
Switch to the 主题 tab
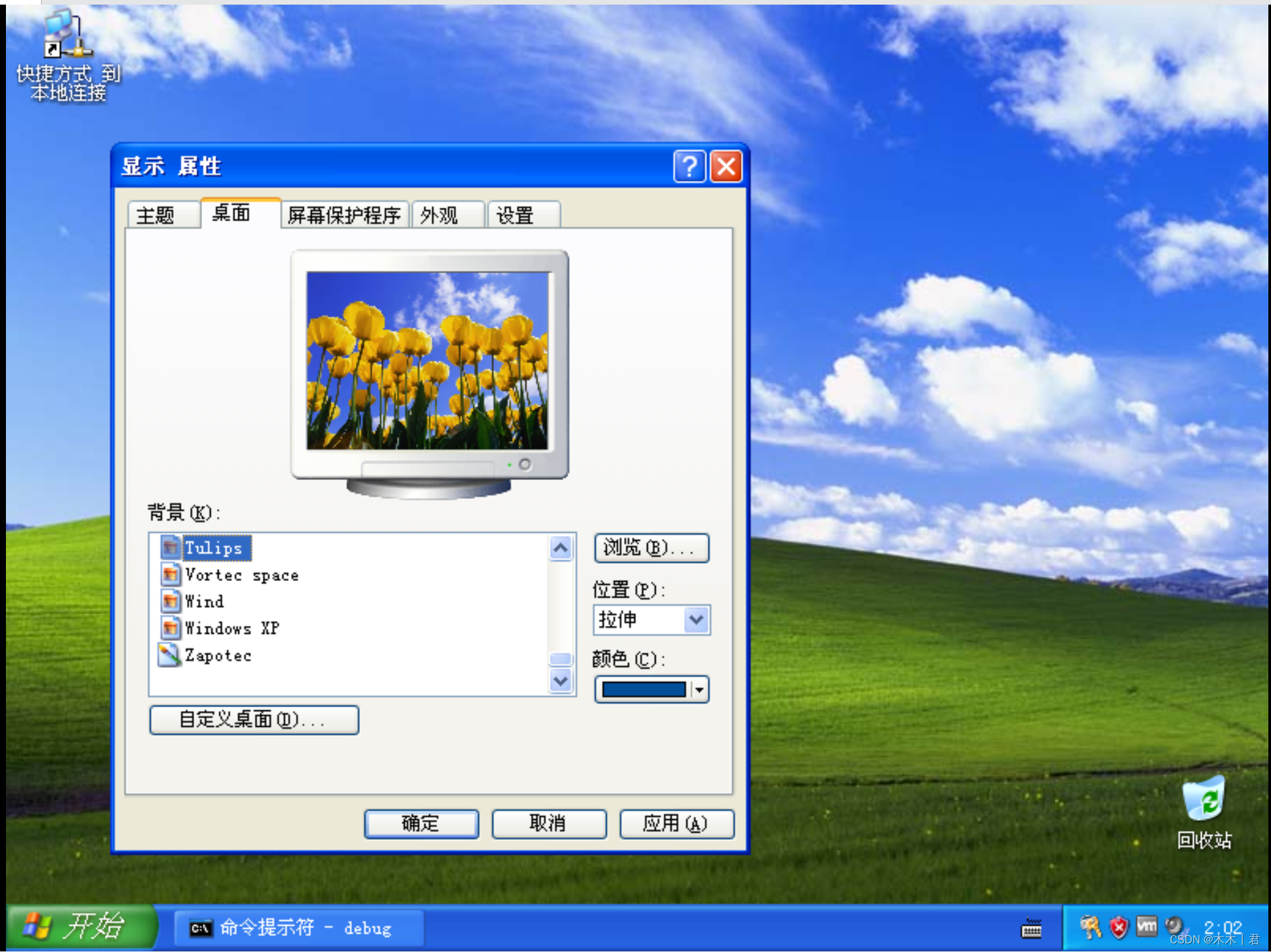click(x=163, y=215)
